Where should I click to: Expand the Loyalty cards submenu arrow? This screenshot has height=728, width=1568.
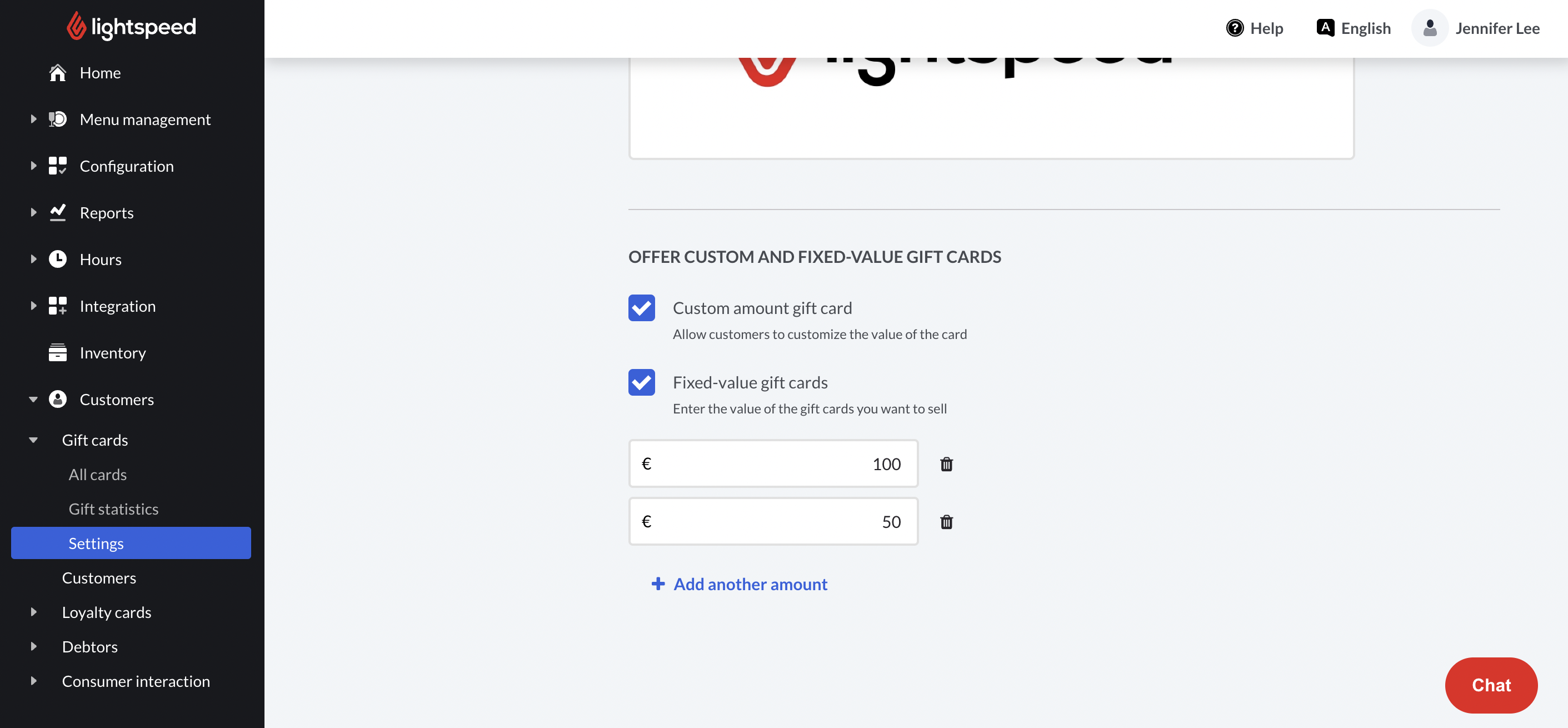(33, 612)
